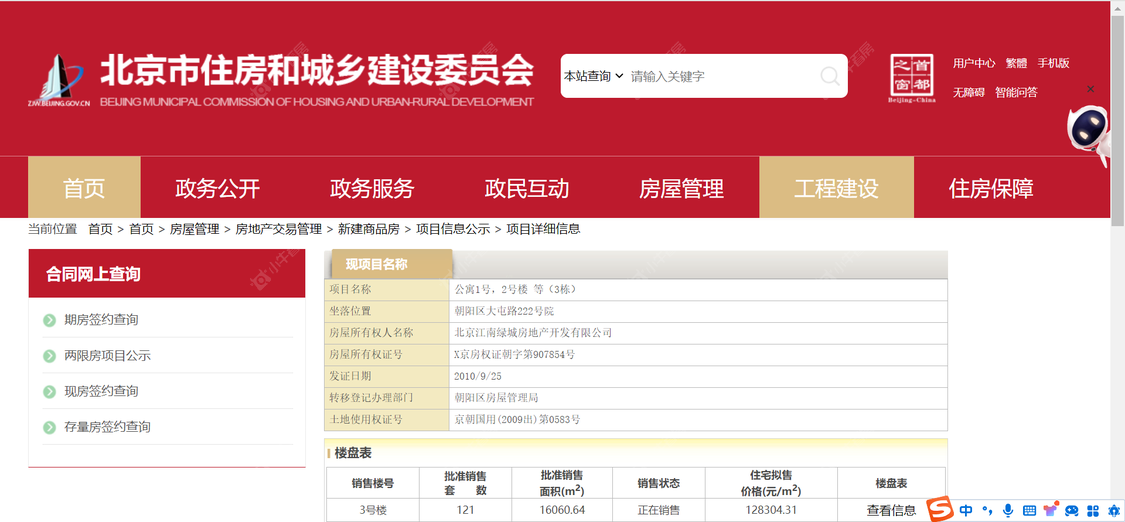Toggle the punctuation mode in Sogou bar
This screenshot has width=1125, height=522.
987,511
